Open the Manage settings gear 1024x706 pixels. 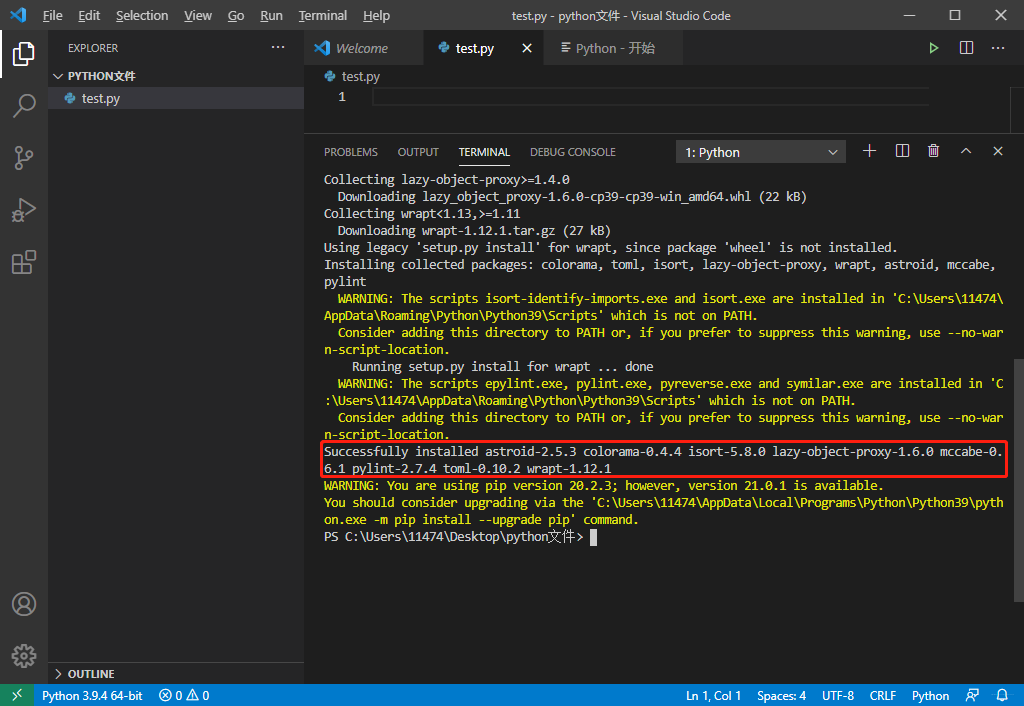tap(24, 656)
